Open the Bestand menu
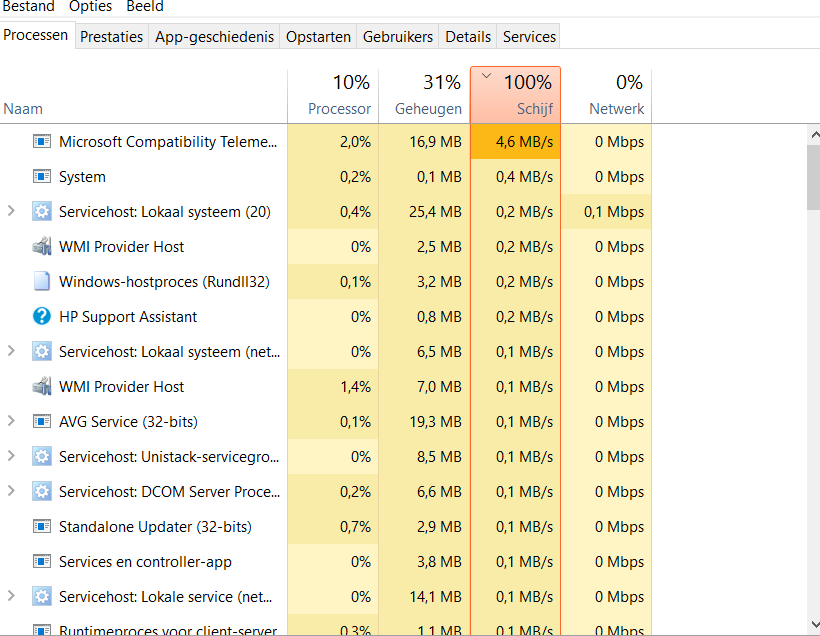This screenshot has width=820, height=636. pos(28,6)
